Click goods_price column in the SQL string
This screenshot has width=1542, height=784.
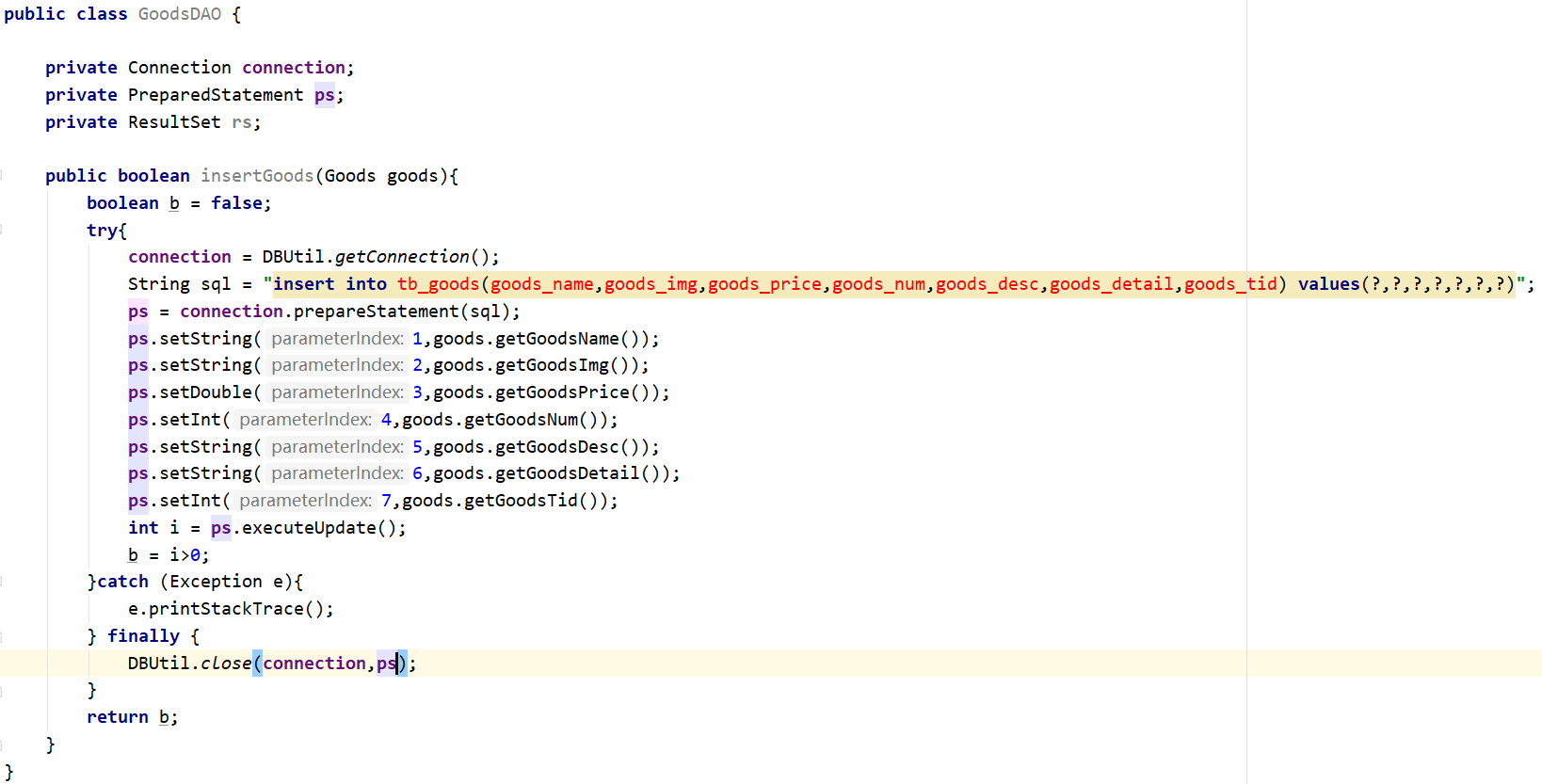pos(764,284)
